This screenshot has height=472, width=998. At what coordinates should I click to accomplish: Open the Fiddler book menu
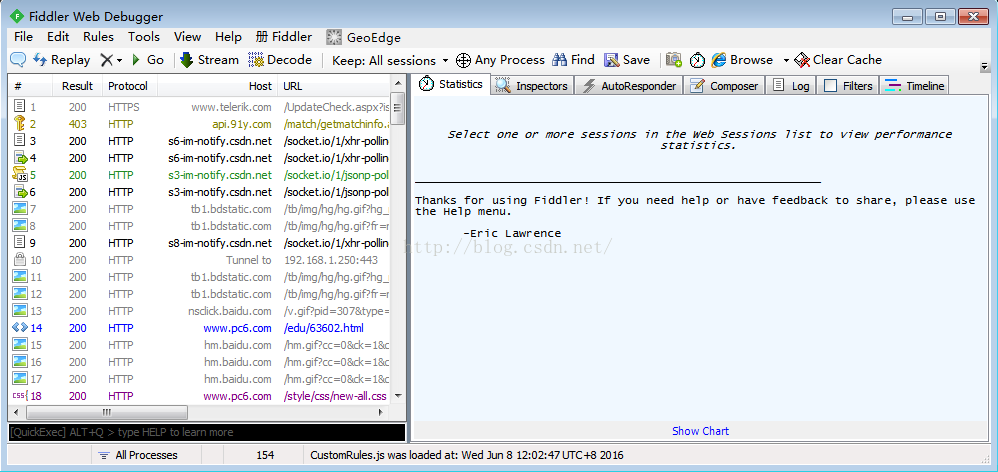pyautogui.click(x=284, y=37)
